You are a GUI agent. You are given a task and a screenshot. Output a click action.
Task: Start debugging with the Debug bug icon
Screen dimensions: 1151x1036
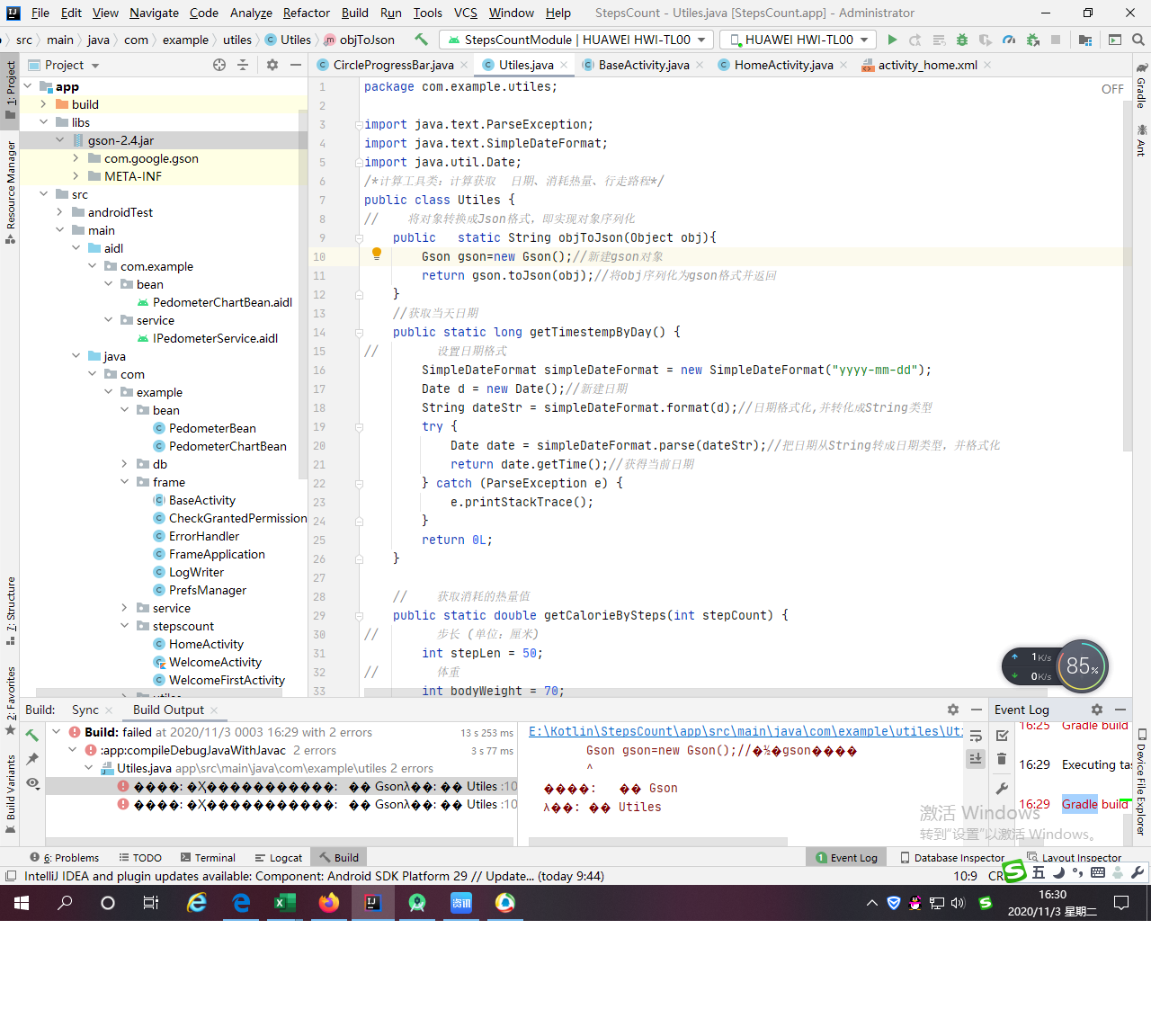[x=962, y=40]
